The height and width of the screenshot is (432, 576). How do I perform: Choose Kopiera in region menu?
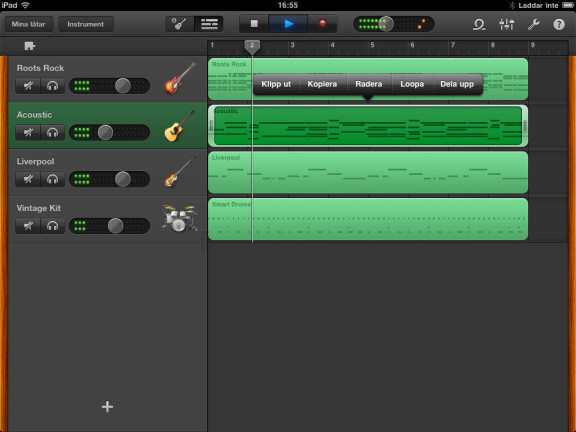click(x=322, y=84)
